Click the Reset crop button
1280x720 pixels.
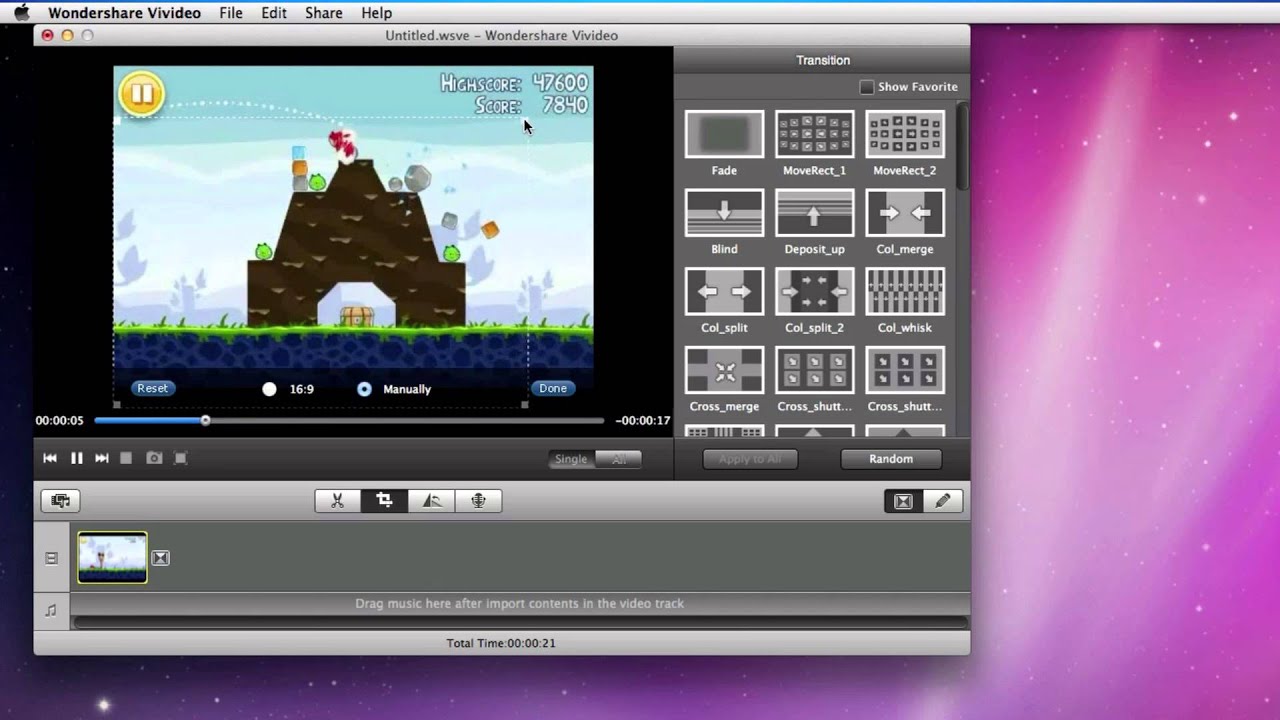click(152, 388)
